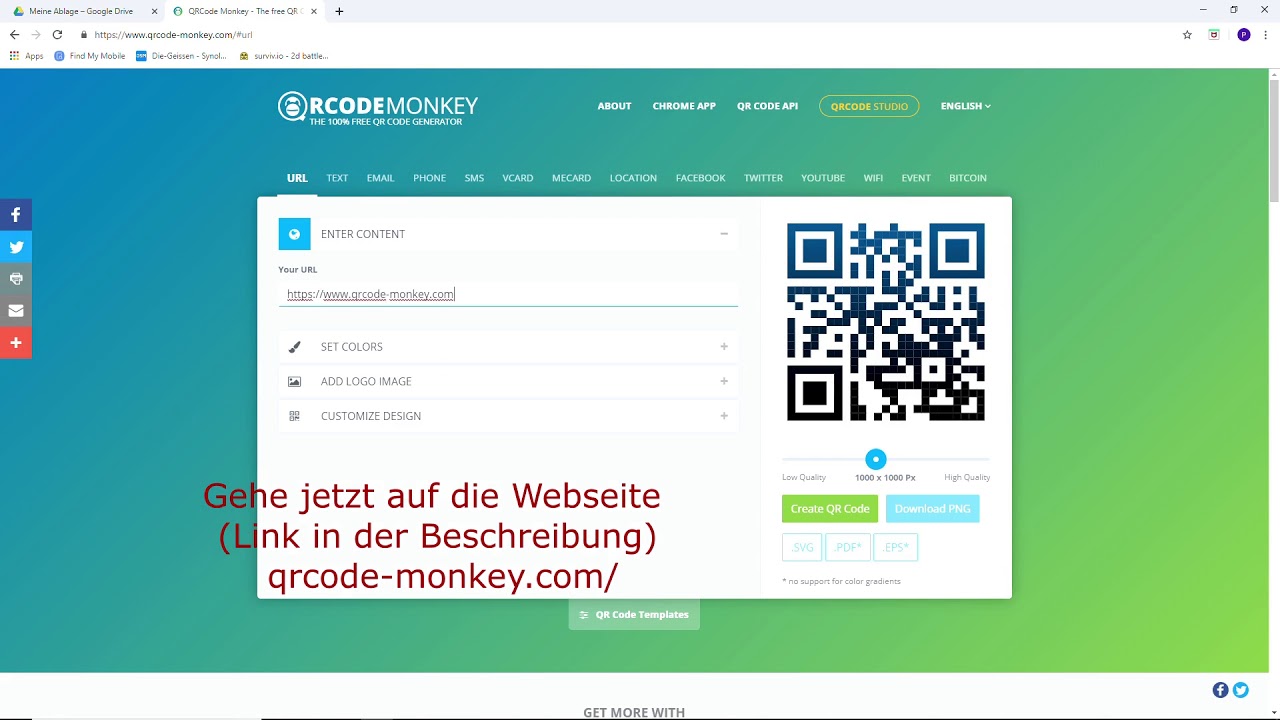Open the CHROME APP link
Screen dimensions: 1280x720
coord(684,106)
